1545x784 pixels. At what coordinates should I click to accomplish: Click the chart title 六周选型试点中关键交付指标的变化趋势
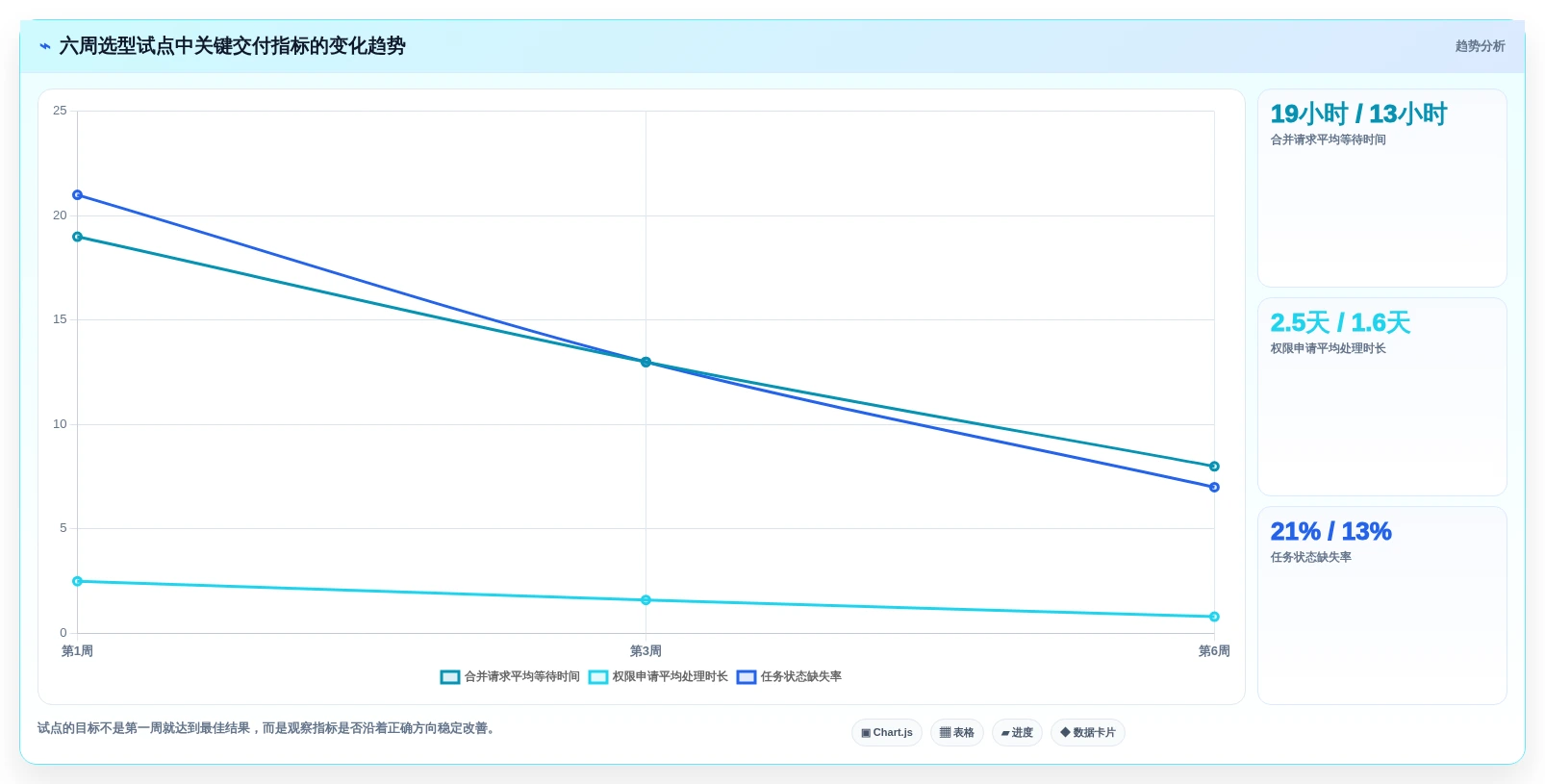tap(233, 46)
